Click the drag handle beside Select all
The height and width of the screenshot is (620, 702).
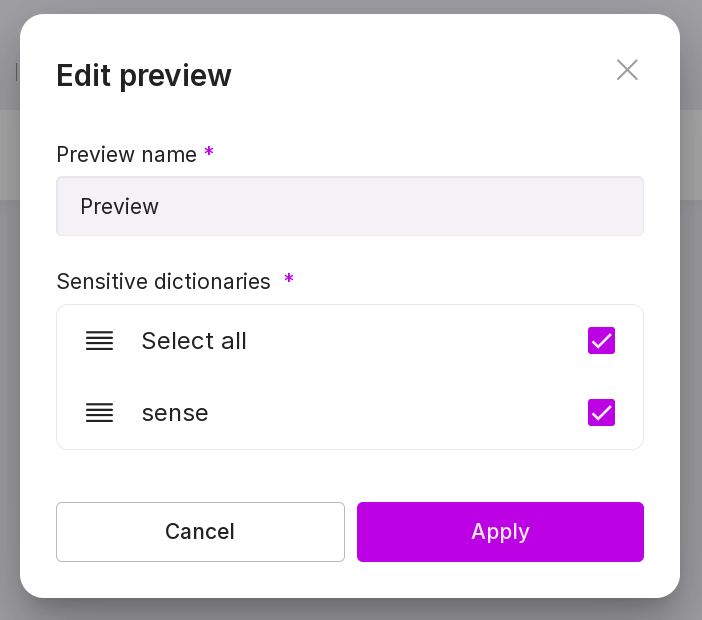tap(99, 341)
